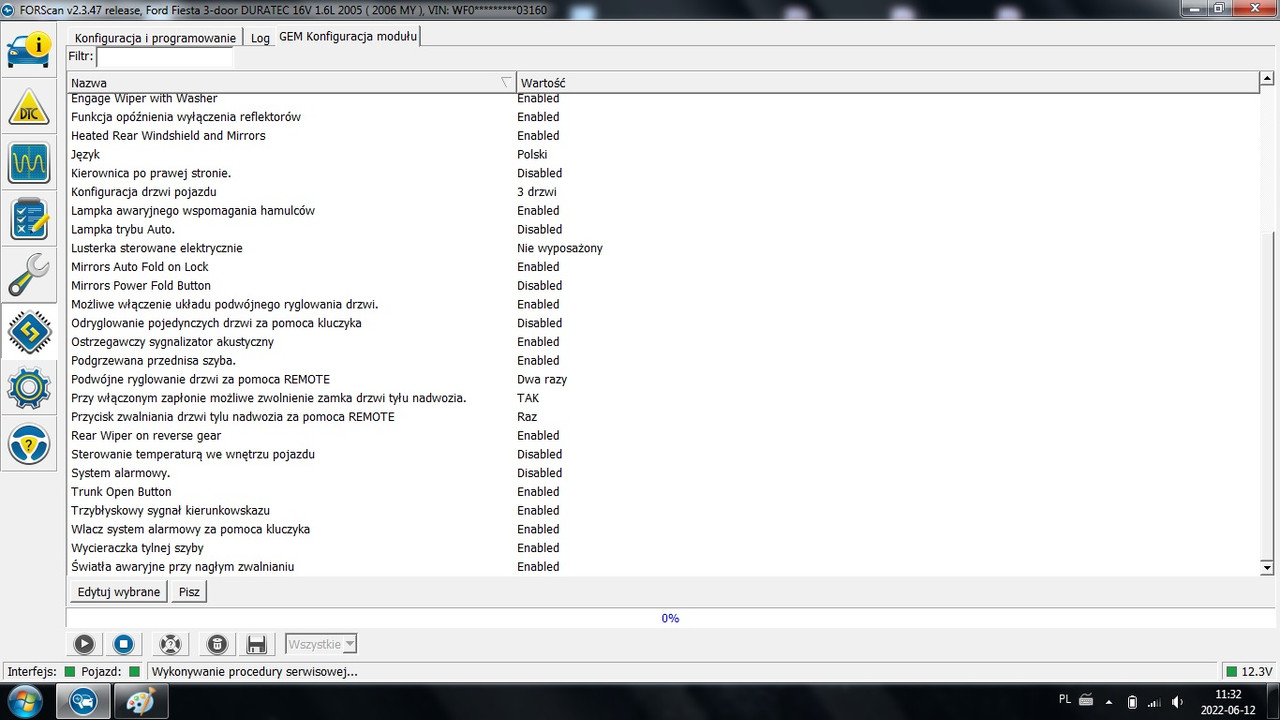Click the scrollbar up arrow
The image size is (1280, 720).
1267,80
